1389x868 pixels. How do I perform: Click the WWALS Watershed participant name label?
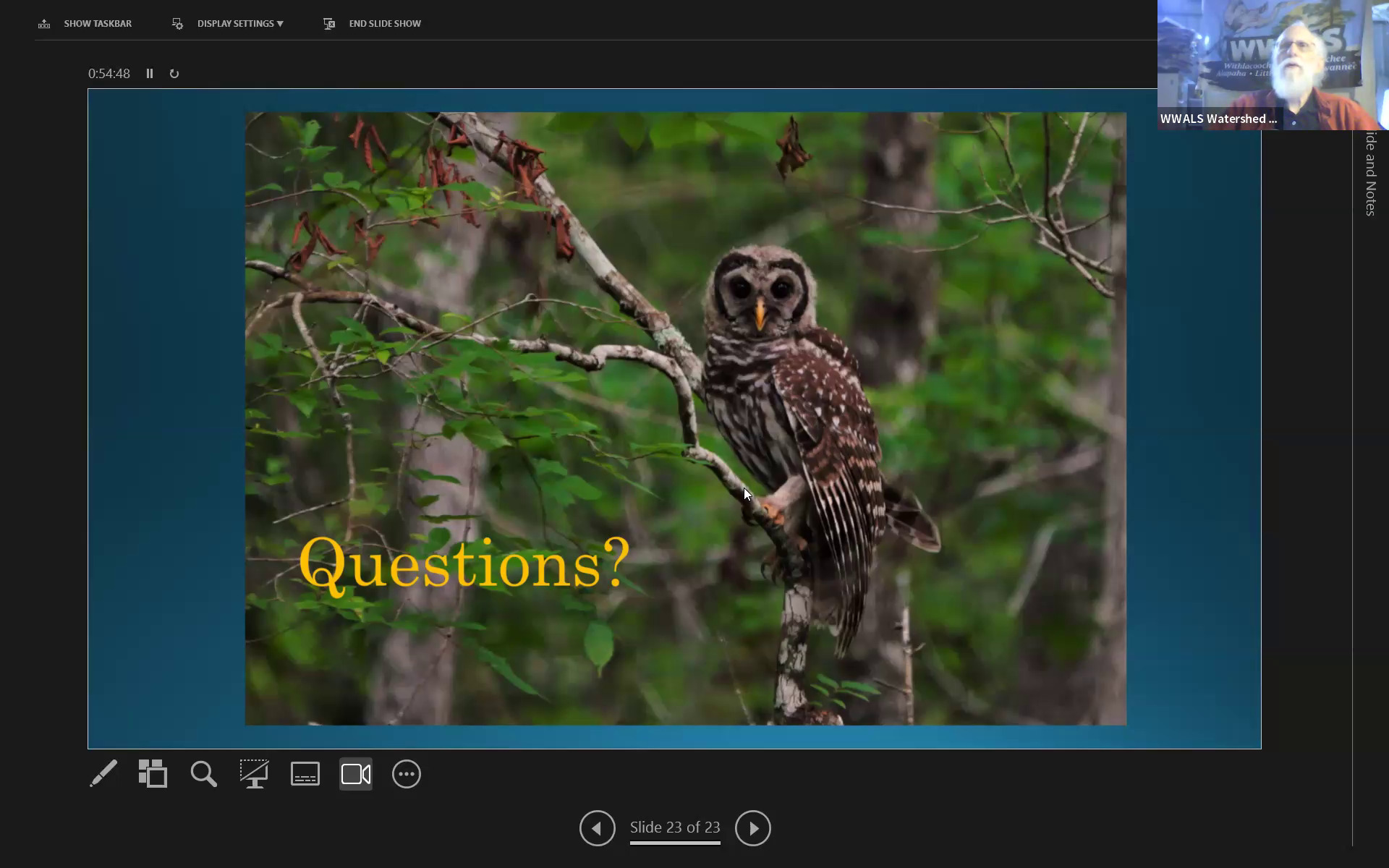[x=1219, y=119]
